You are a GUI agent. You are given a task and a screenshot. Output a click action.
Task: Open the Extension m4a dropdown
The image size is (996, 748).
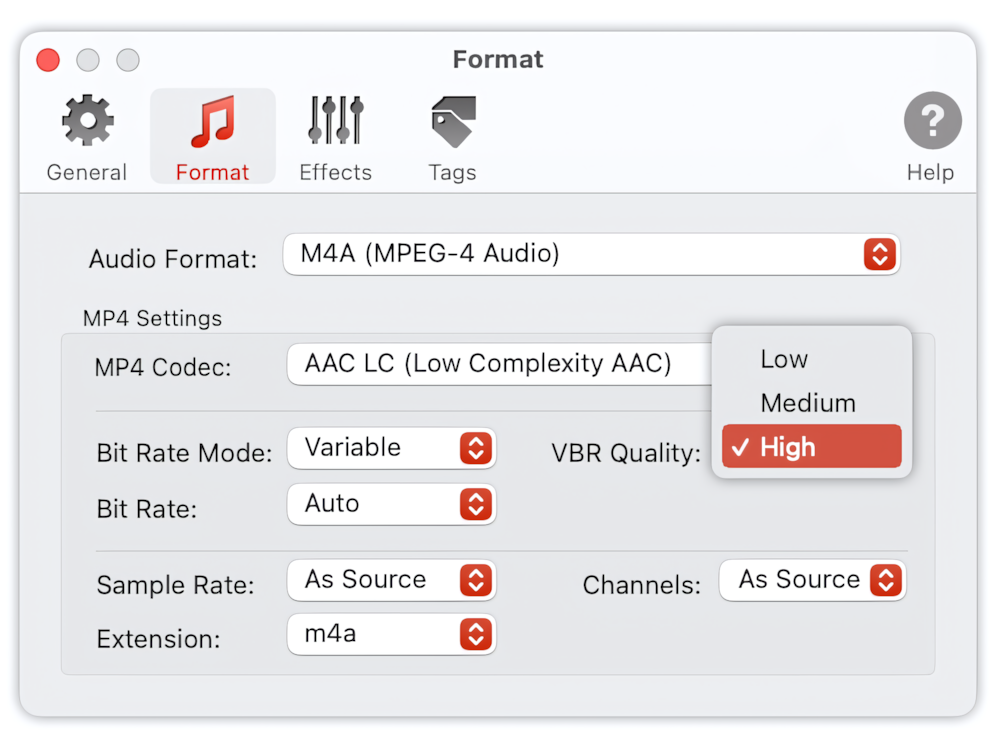[391, 634]
